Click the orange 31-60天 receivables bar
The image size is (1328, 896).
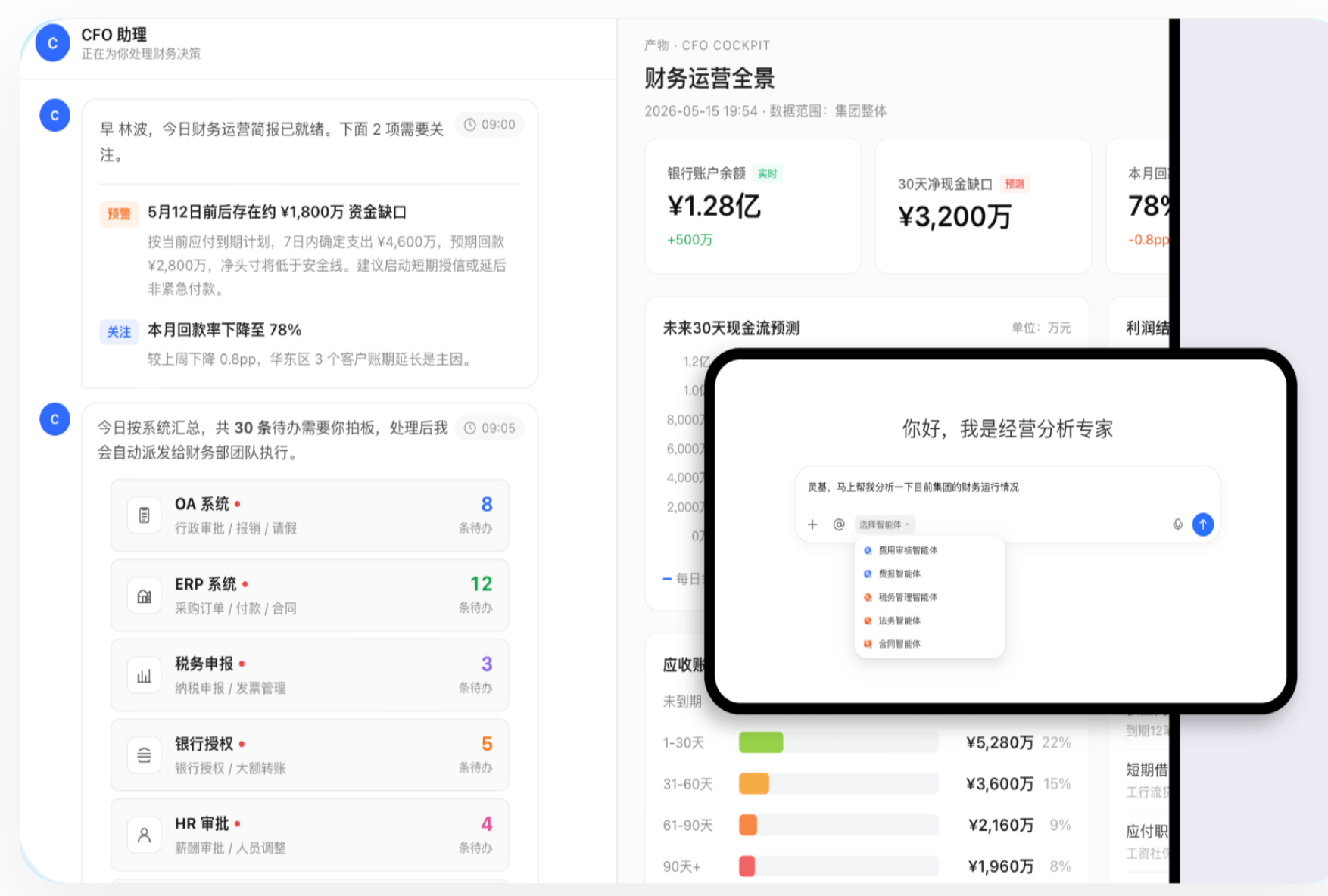click(754, 784)
